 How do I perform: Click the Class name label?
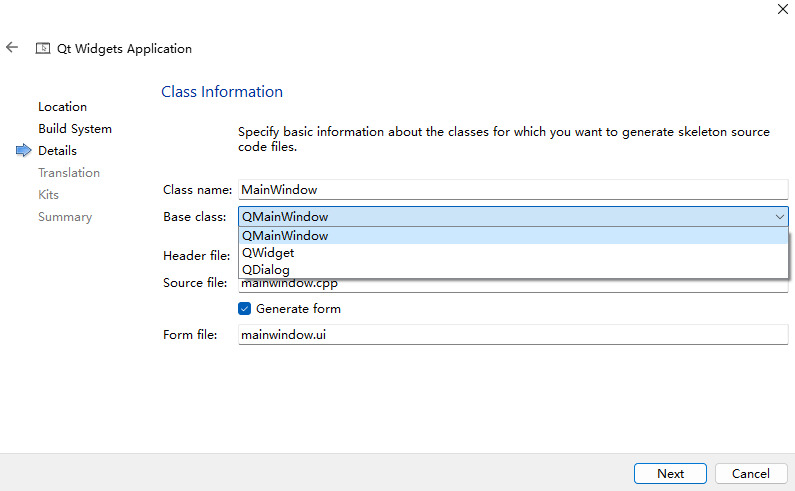(x=197, y=190)
